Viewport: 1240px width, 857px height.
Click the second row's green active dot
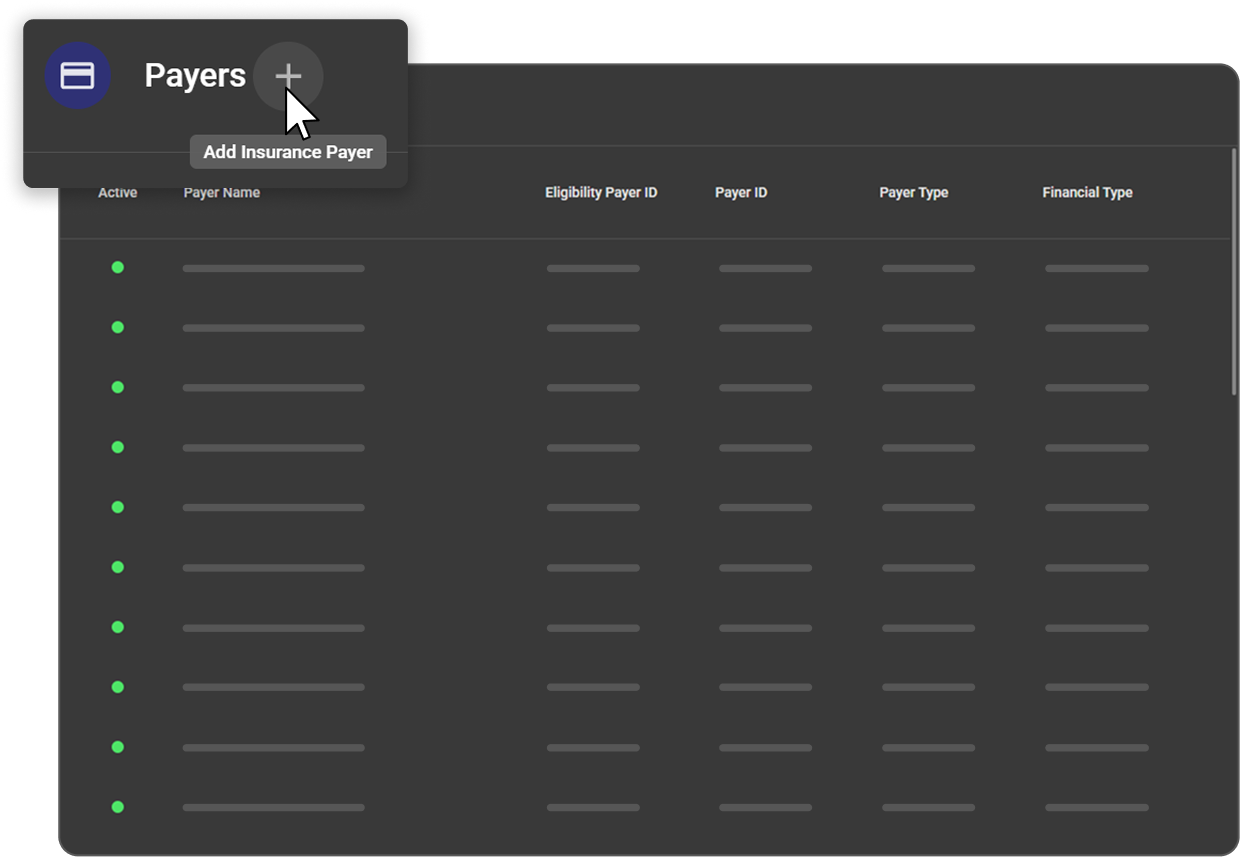coord(117,327)
